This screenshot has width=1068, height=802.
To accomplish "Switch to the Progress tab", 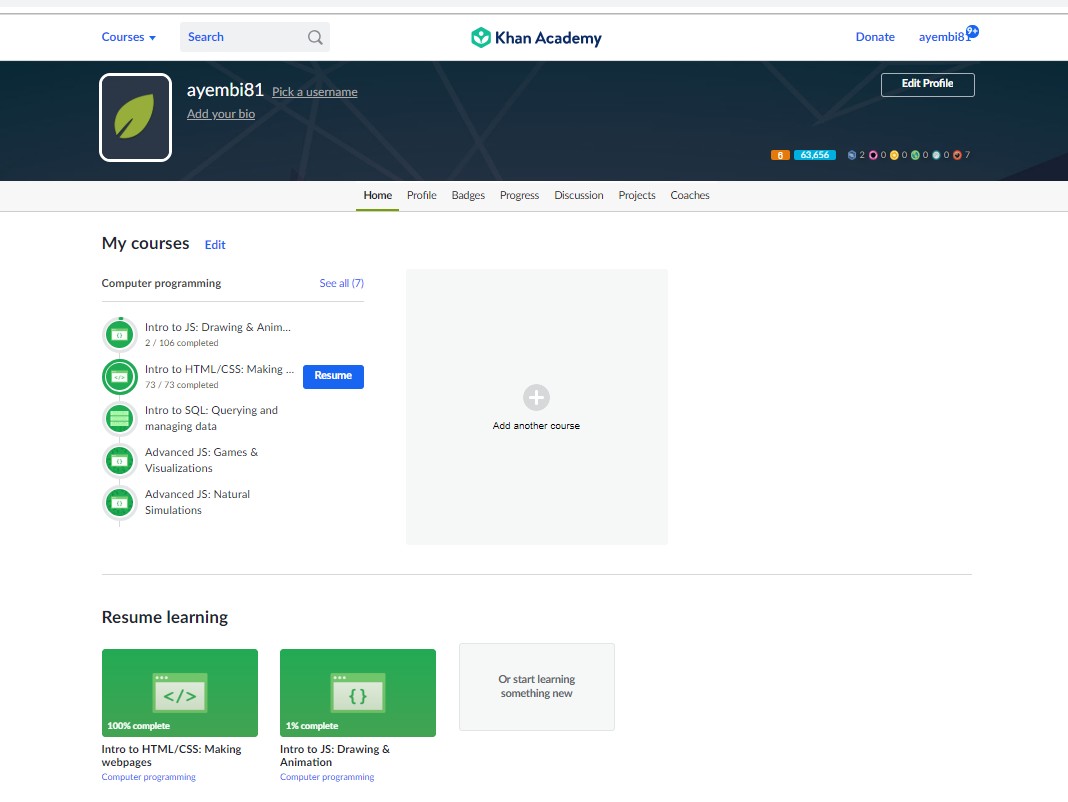I will coord(519,195).
